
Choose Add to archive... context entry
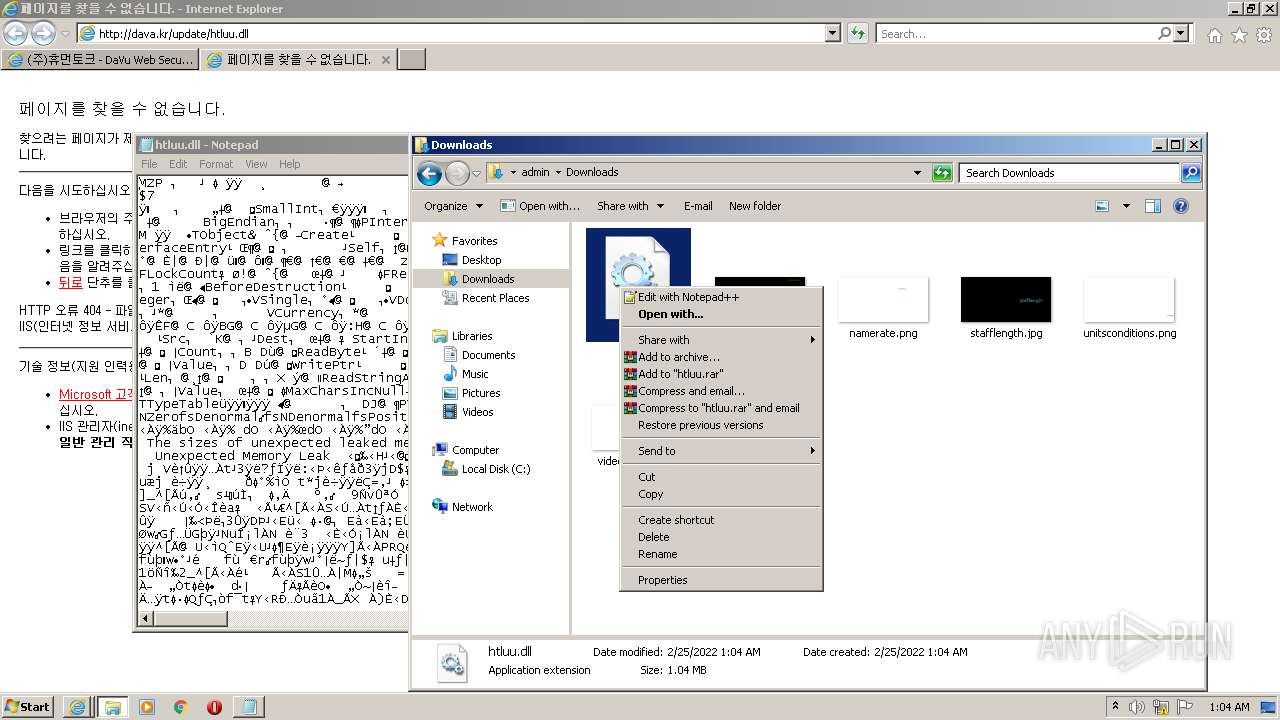pyautogui.click(x=678, y=357)
